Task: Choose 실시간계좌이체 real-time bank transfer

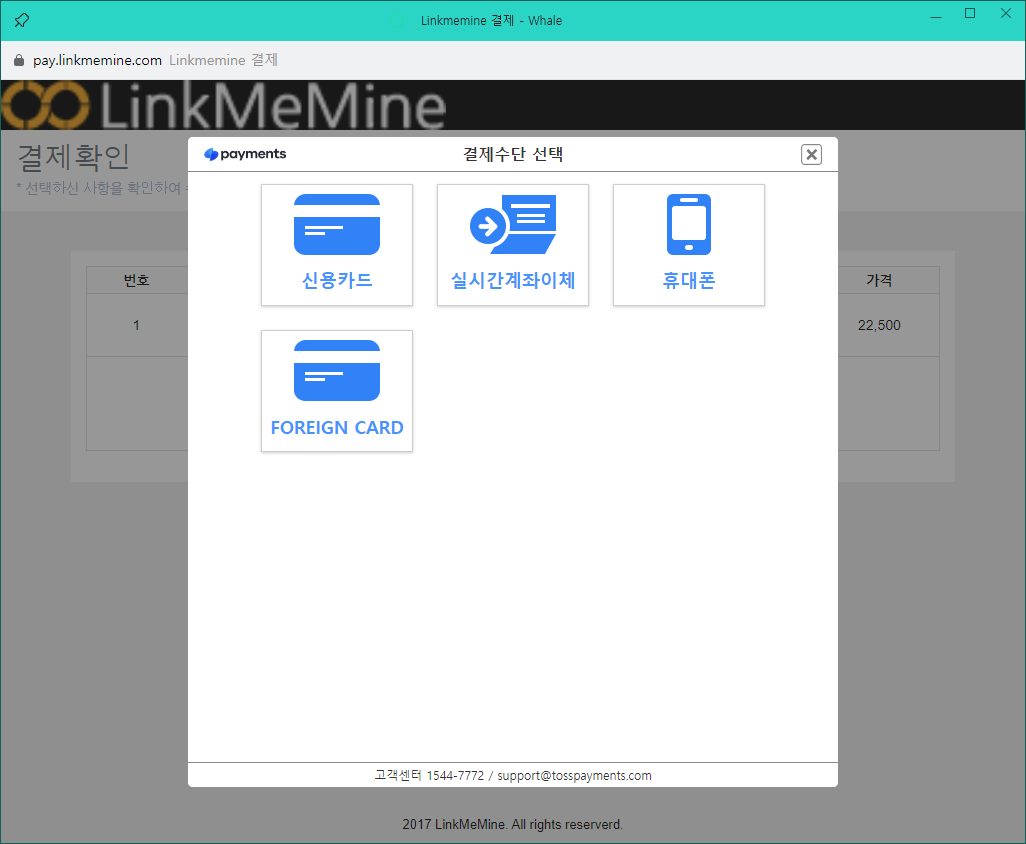Action: [x=513, y=245]
